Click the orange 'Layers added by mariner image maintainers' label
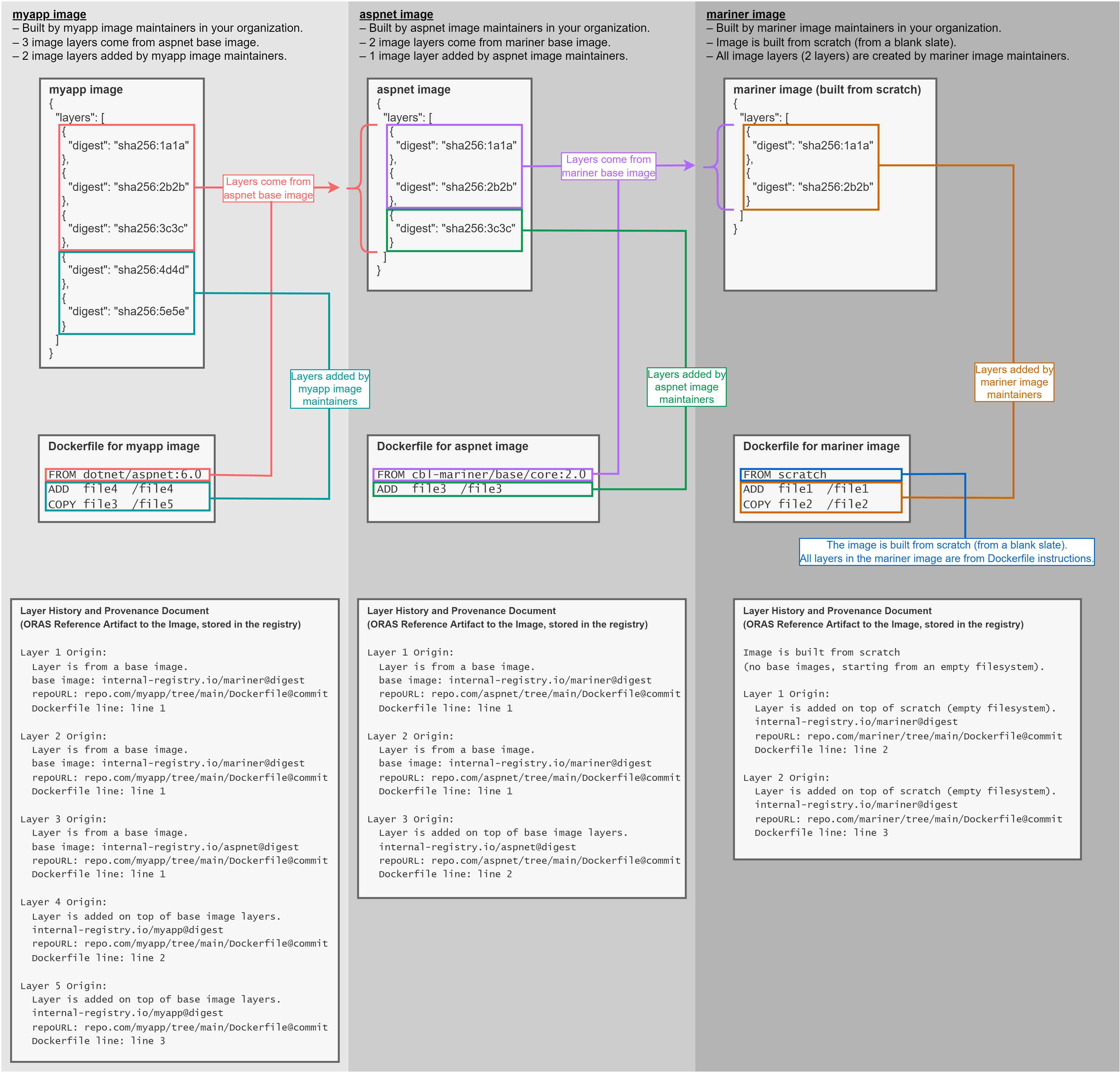The height and width of the screenshot is (1072, 1120). [x=1014, y=382]
